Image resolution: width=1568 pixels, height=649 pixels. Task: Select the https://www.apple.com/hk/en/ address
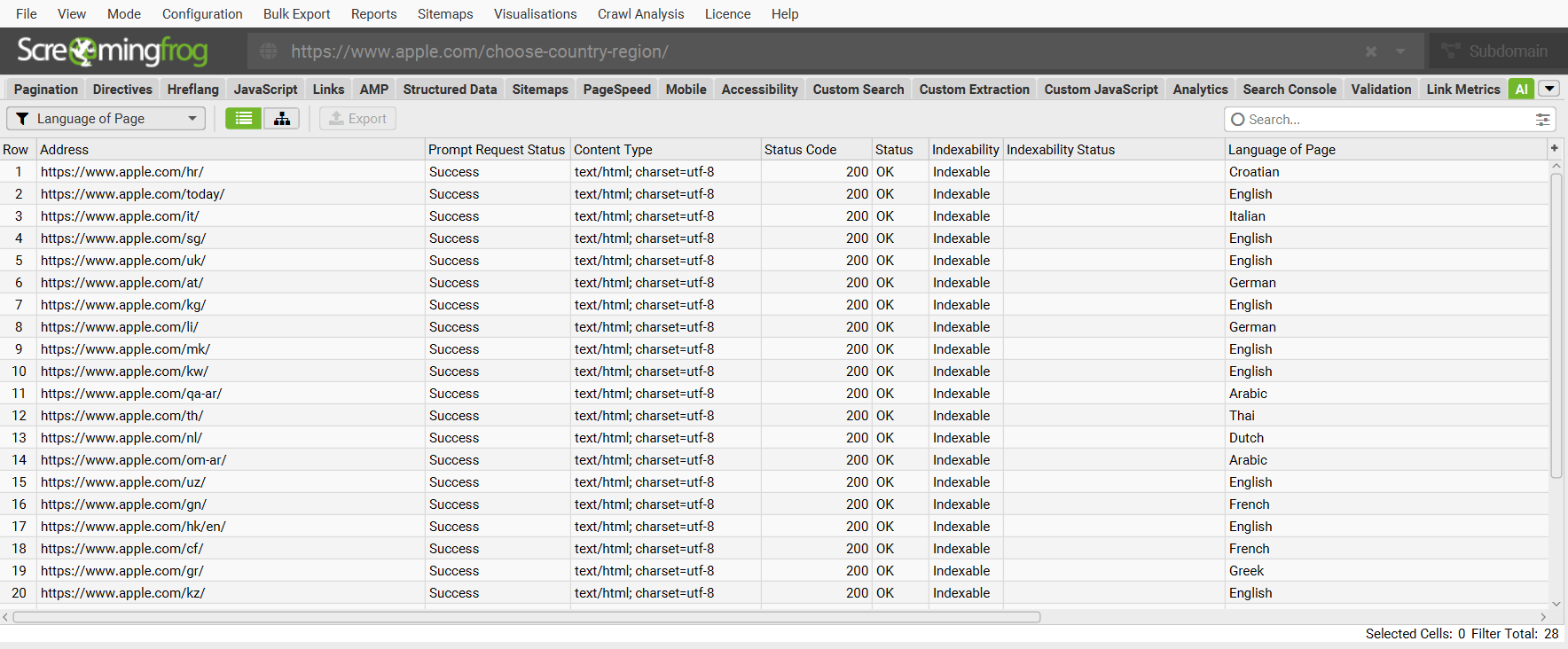pyautogui.click(x=133, y=527)
